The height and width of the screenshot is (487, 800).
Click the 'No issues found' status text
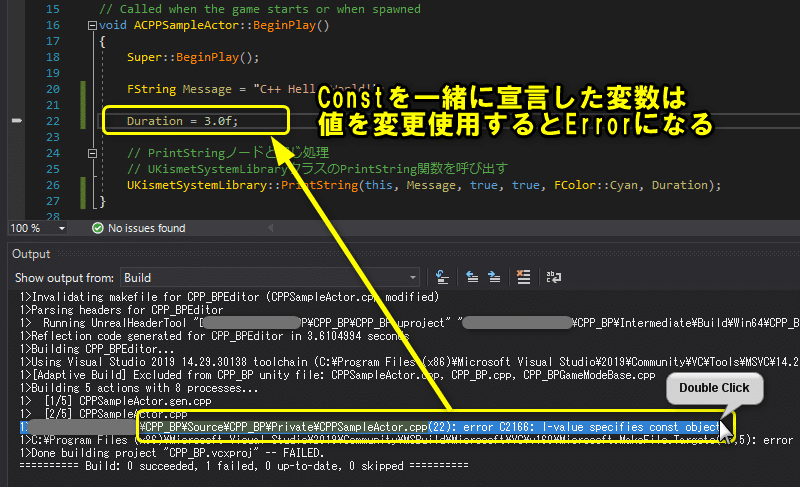coord(146,228)
